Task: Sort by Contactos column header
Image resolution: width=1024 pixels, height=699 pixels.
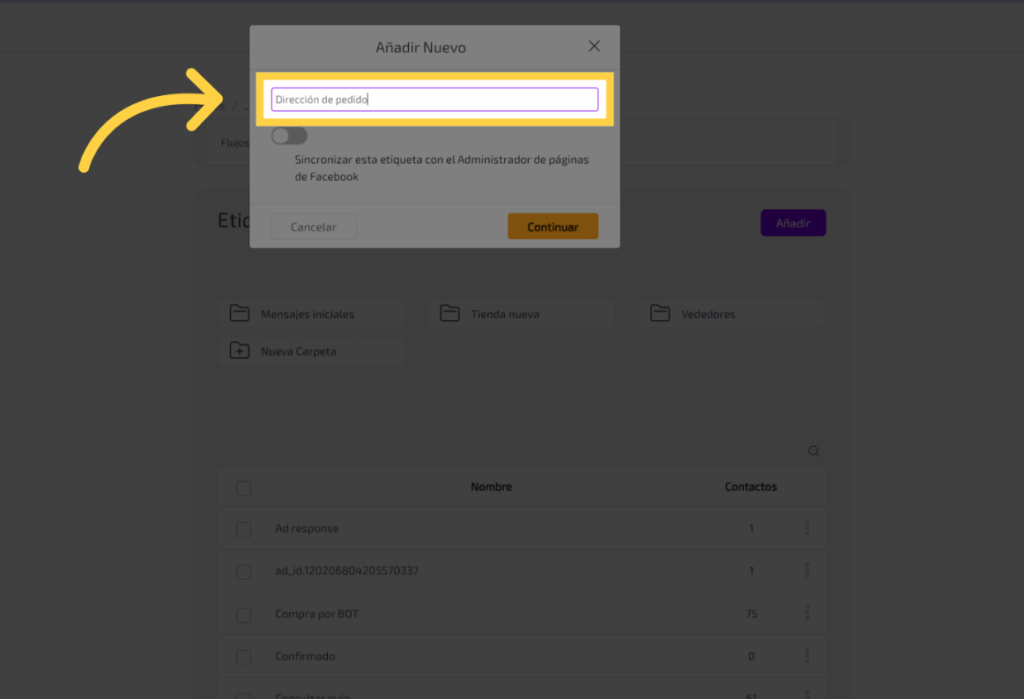Action: click(750, 487)
